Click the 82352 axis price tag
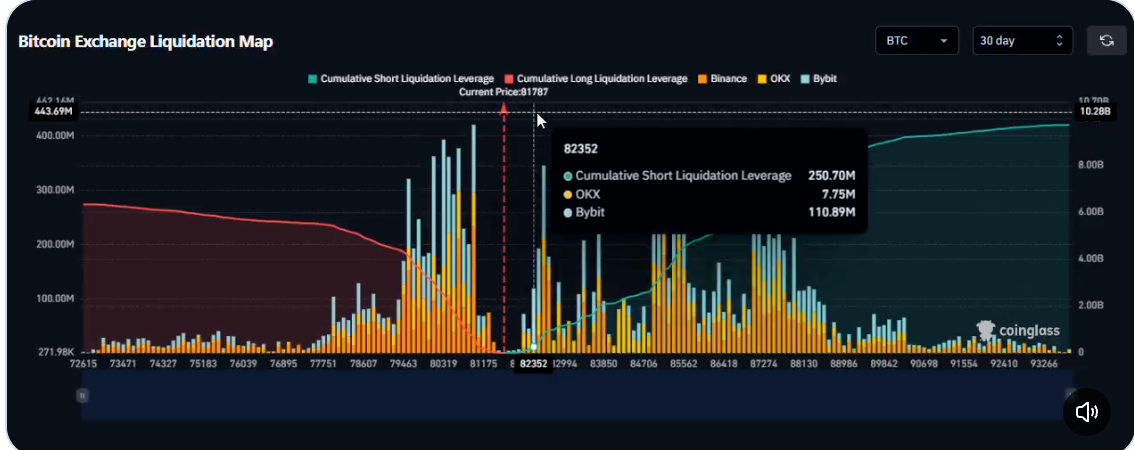Viewport: 1134px width, 450px height. click(x=533, y=365)
